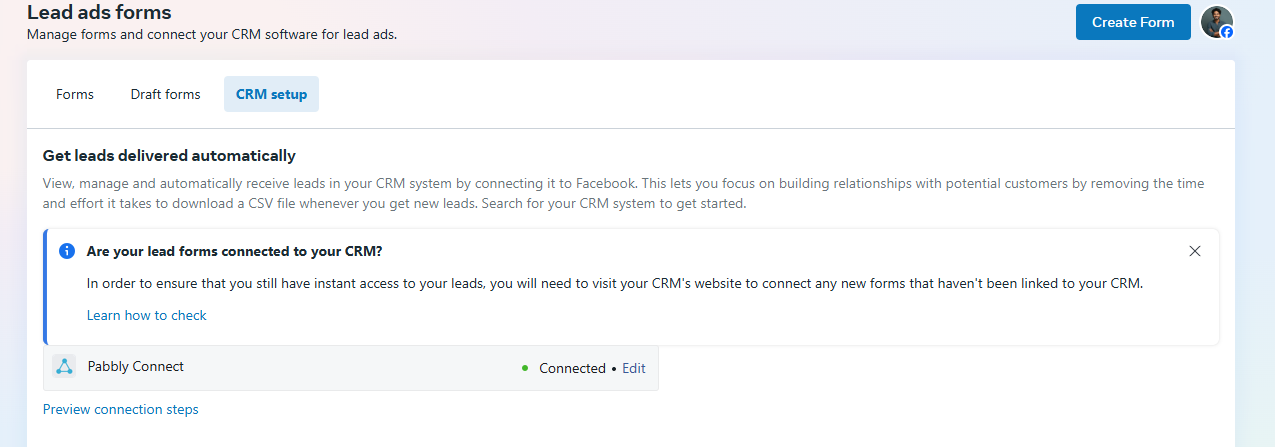The height and width of the screenshot is (447, 1275).
Task: Switch to the Forms tab
Action: point(75,94)
